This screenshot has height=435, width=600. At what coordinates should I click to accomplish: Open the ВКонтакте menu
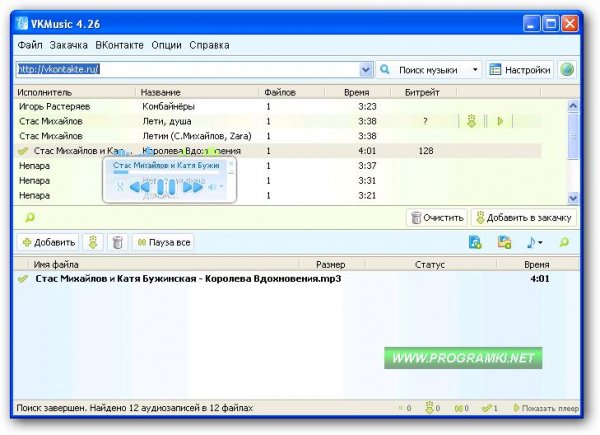[x=119, y=45]
